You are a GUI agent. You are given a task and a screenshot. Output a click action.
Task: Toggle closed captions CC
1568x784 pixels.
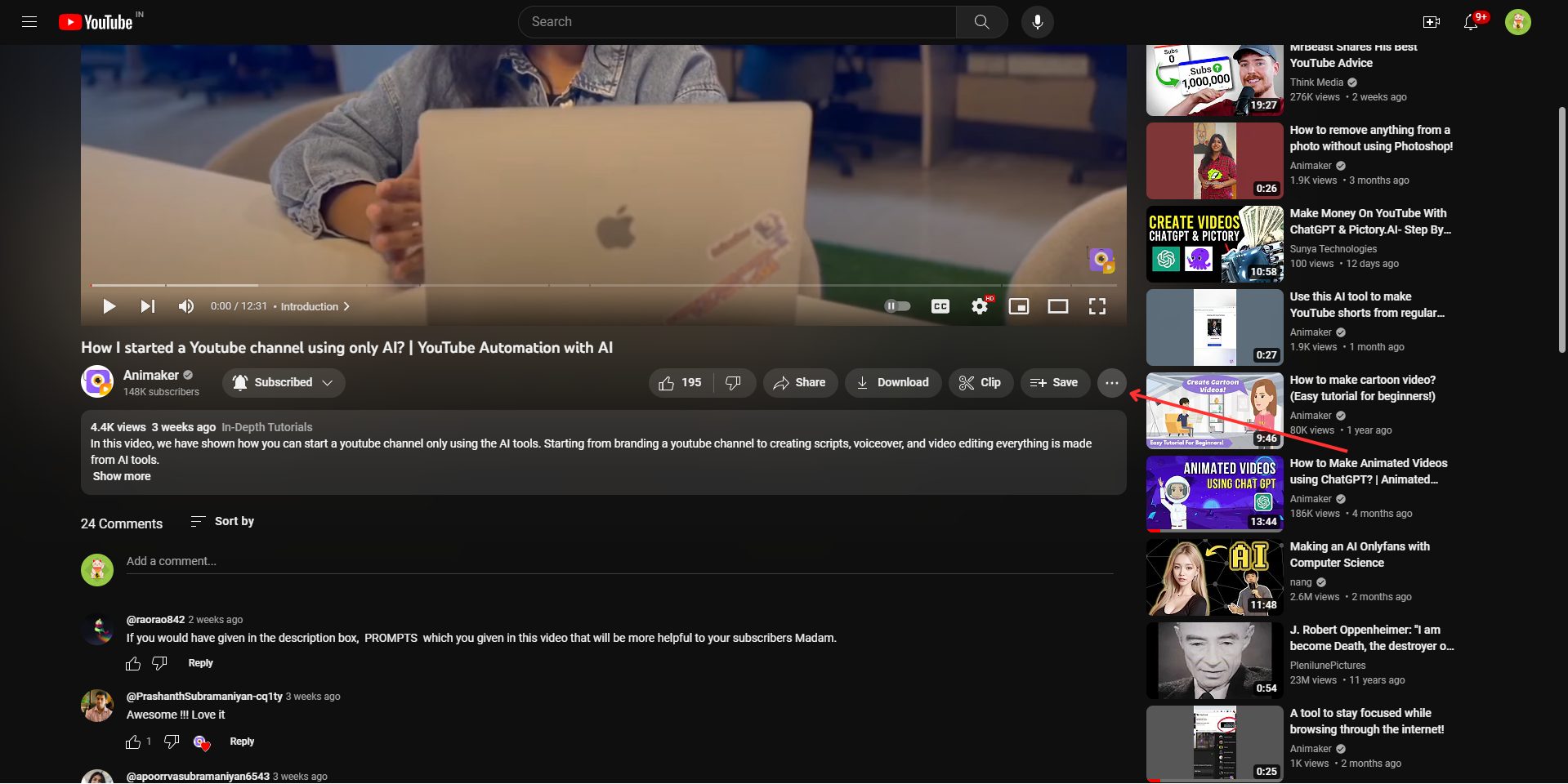point(940,306)
